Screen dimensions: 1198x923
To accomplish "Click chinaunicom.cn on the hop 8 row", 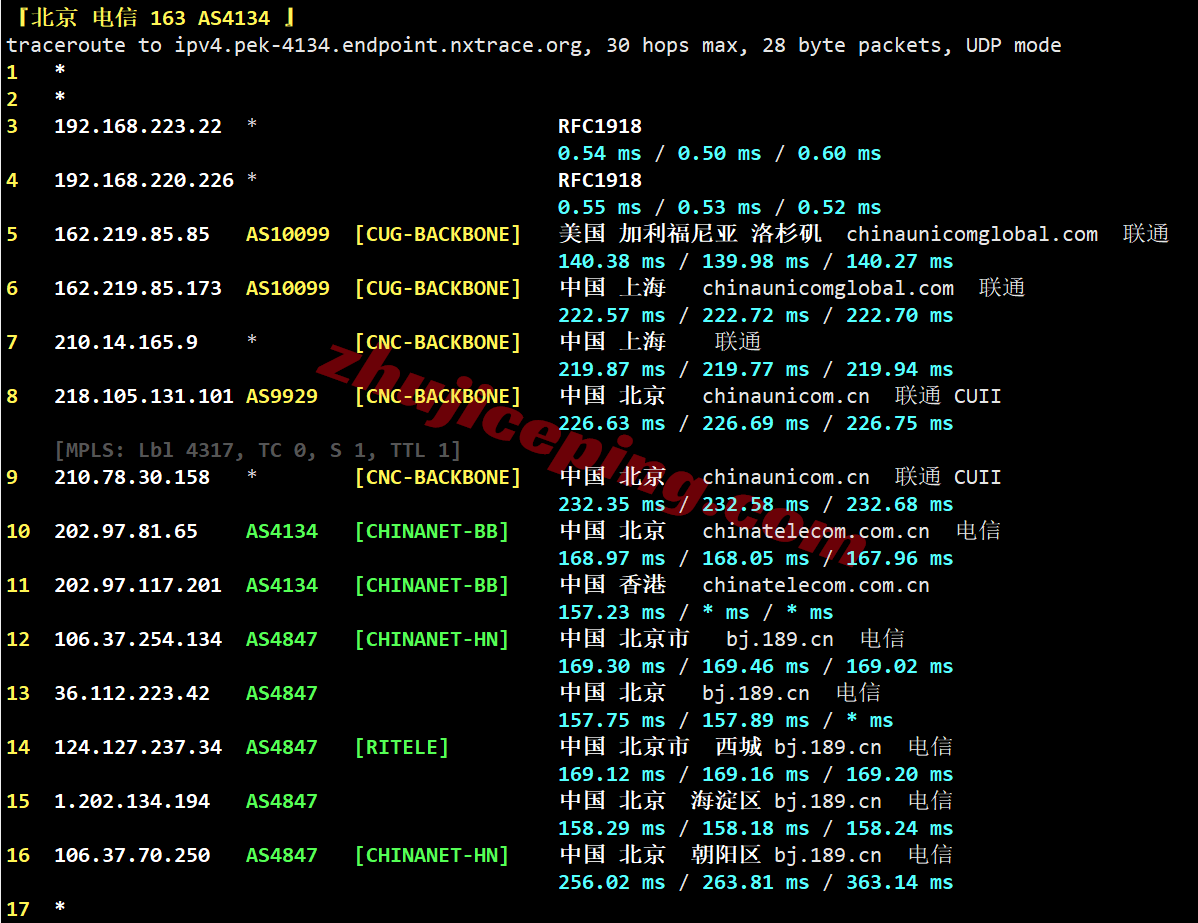I will click(x=785, y=397).
